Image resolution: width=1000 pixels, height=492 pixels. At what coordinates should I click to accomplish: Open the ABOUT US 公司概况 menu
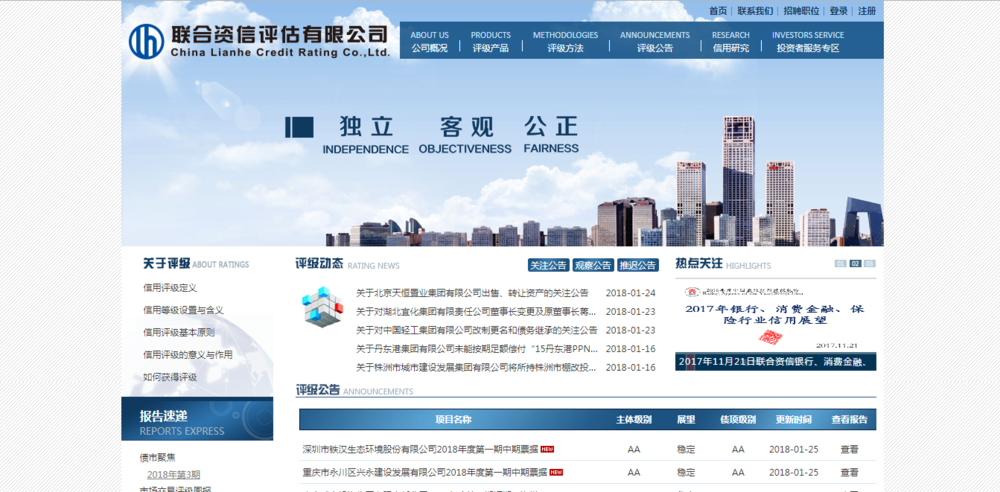pyautogui.click(x=429, y=41)
